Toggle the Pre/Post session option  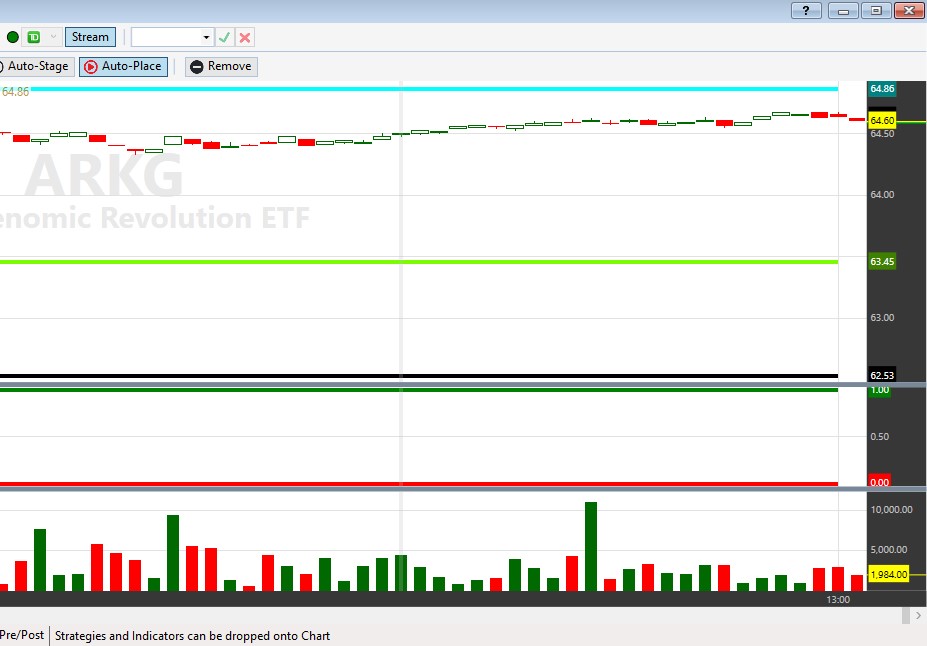pyautogui.click(x=22, y=635)
